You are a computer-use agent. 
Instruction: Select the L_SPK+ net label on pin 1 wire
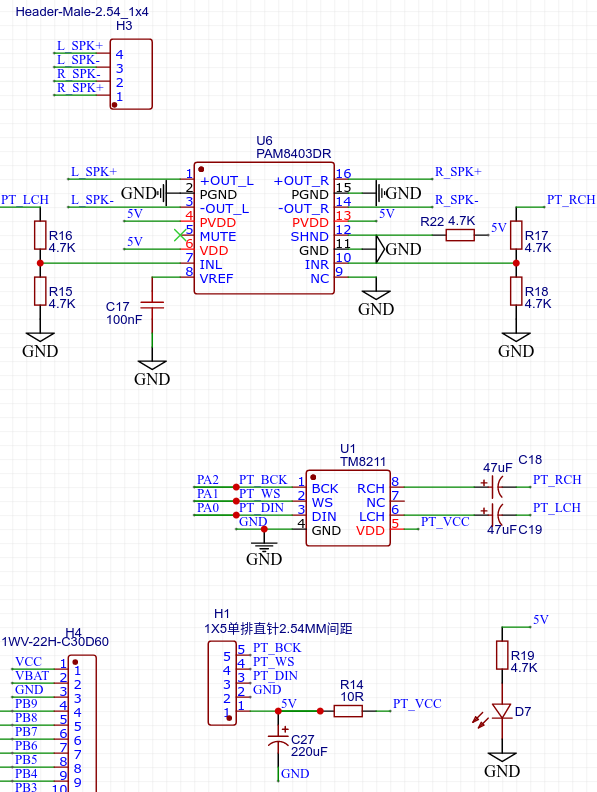tap(94, 172)
